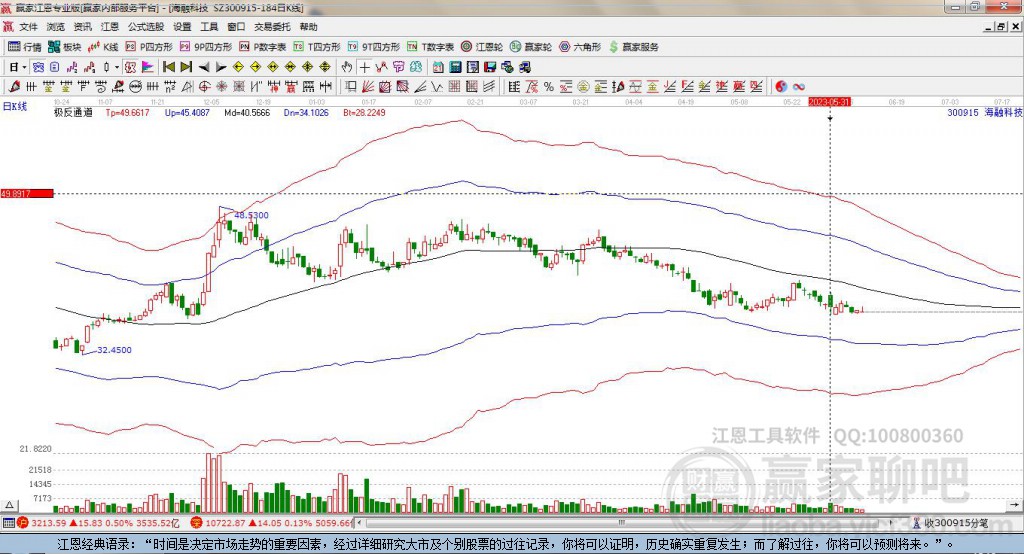The width and height of the screenshot is (1024, 554).
Task: Select the hand pan tool
Action: [347, 67]
